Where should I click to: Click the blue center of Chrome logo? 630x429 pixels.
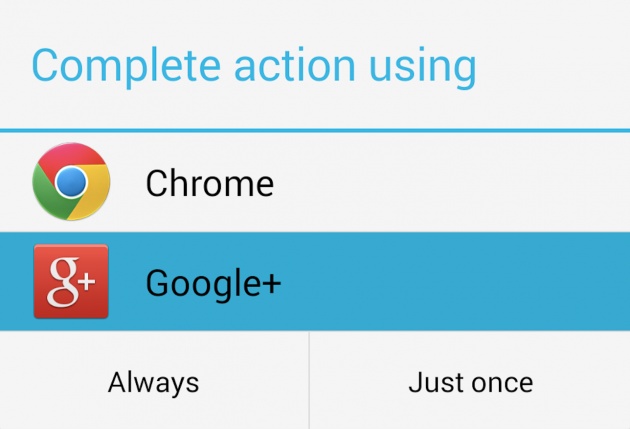(71, 182)
